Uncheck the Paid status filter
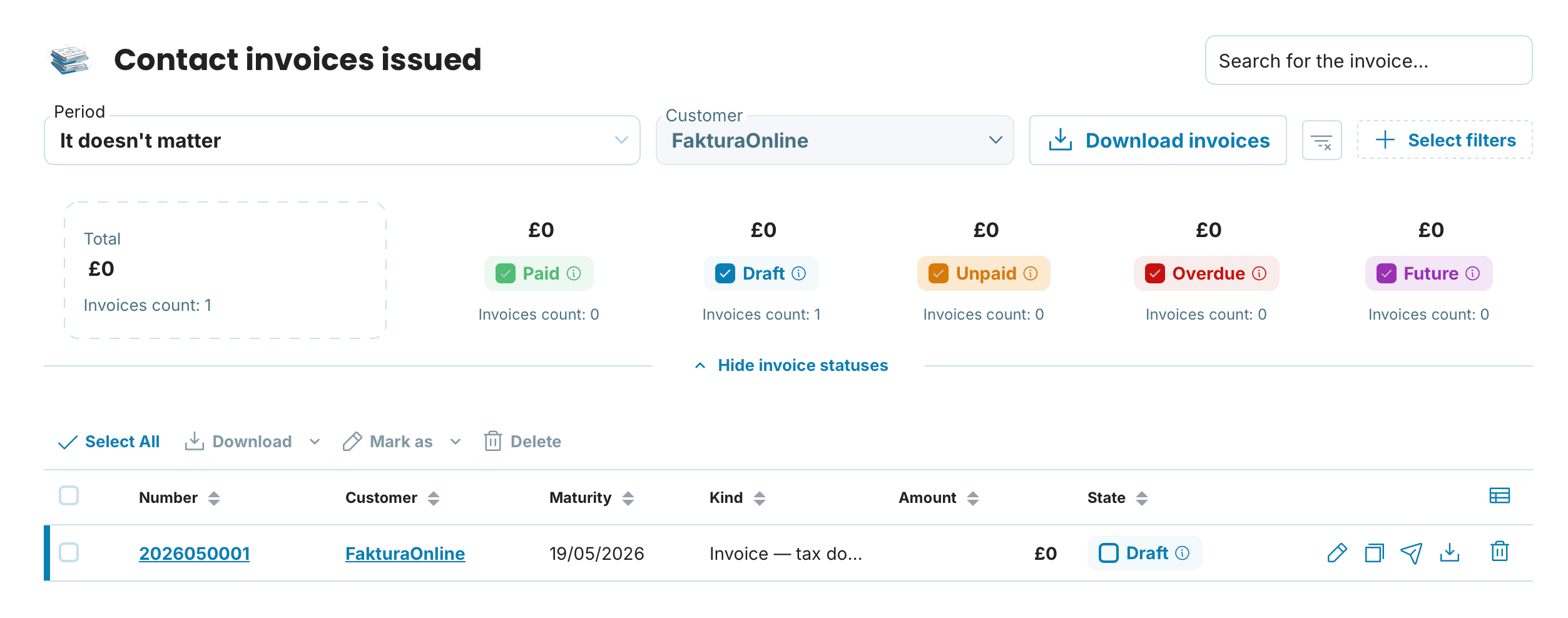 (x=506, y=273)
